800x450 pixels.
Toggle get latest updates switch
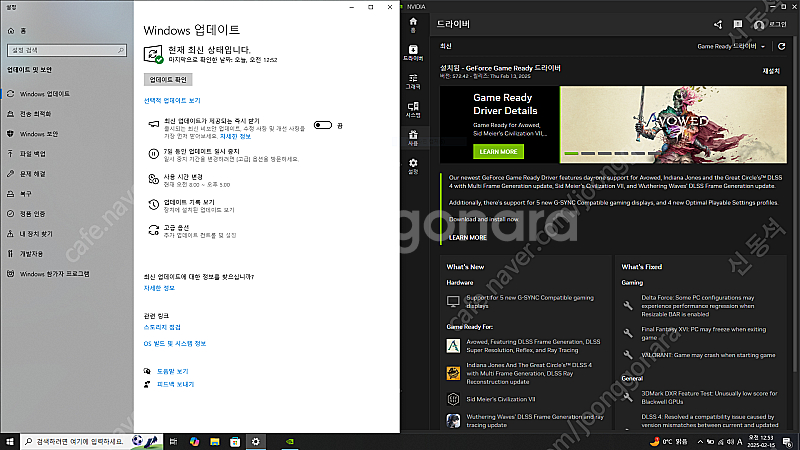pos(322,125)
